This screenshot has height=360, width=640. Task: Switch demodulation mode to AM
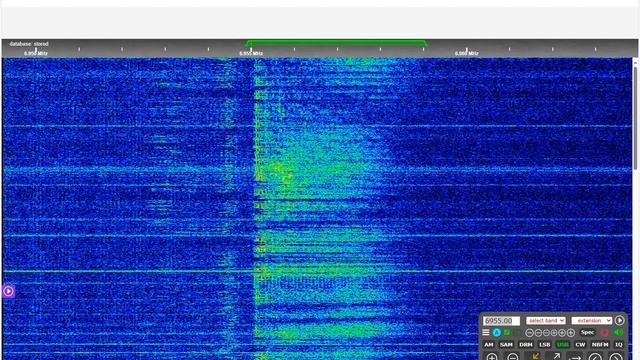click(x=489, y=344)
